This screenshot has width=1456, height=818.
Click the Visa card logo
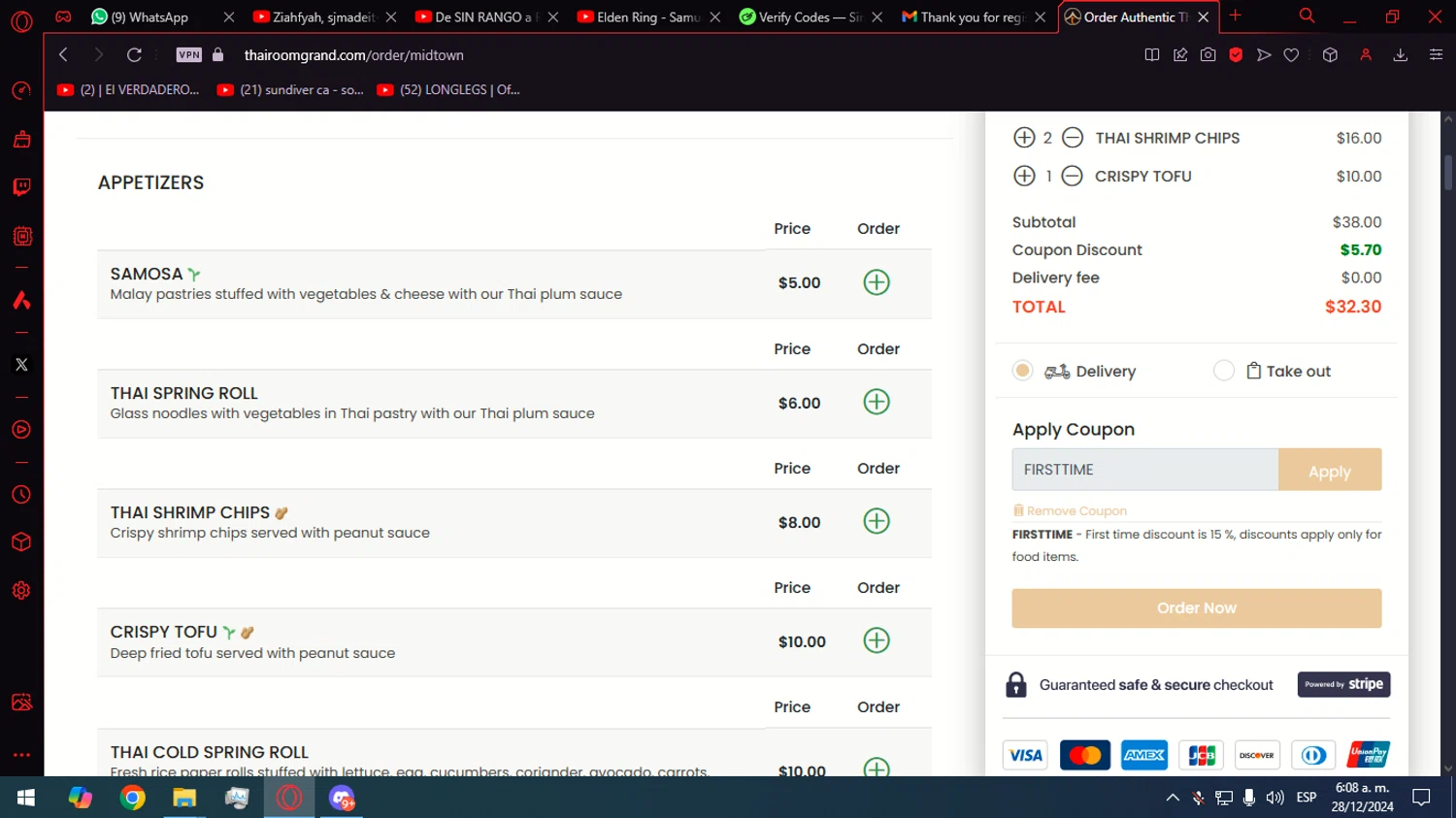pos(1025,755)
